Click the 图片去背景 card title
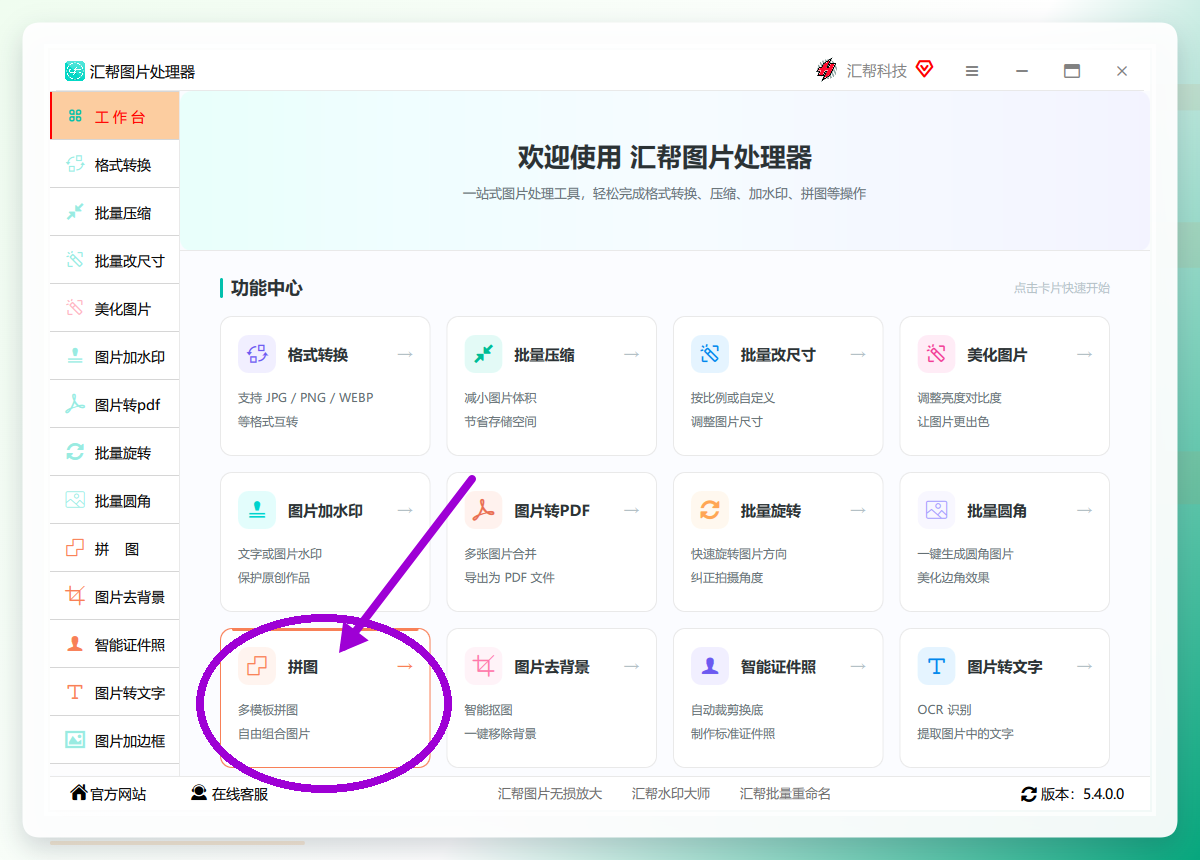1200x860 pixels. coord(552,666)
